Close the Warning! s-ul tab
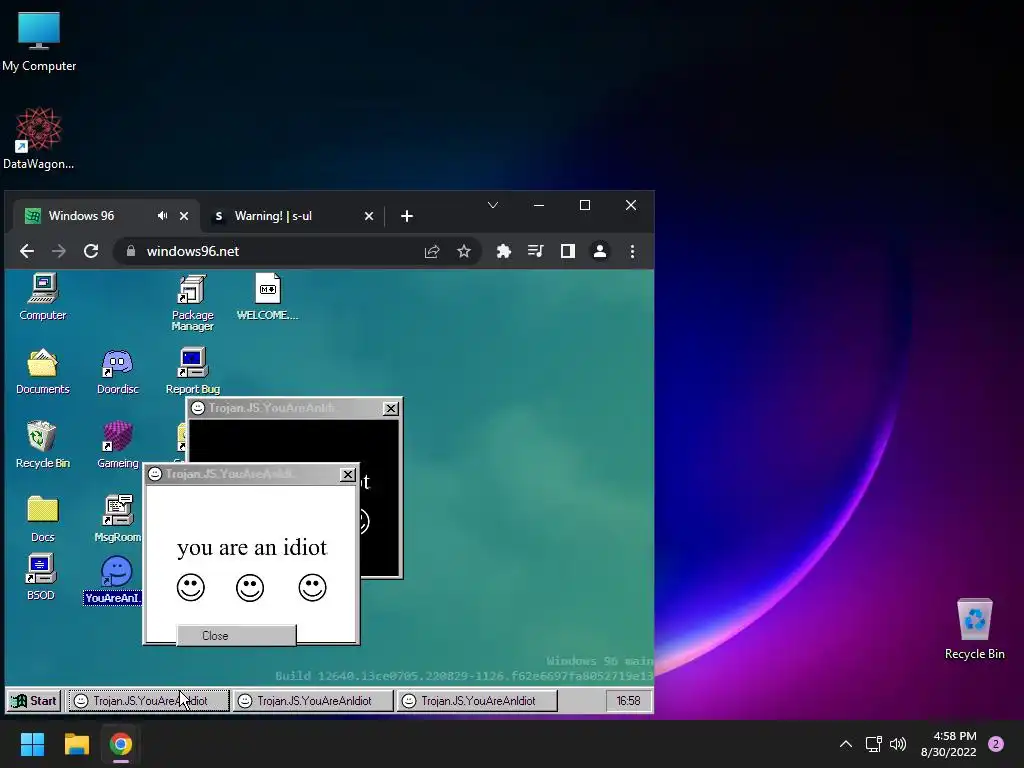The height and width of the screenshot is (768, 1024). (369, 216)
